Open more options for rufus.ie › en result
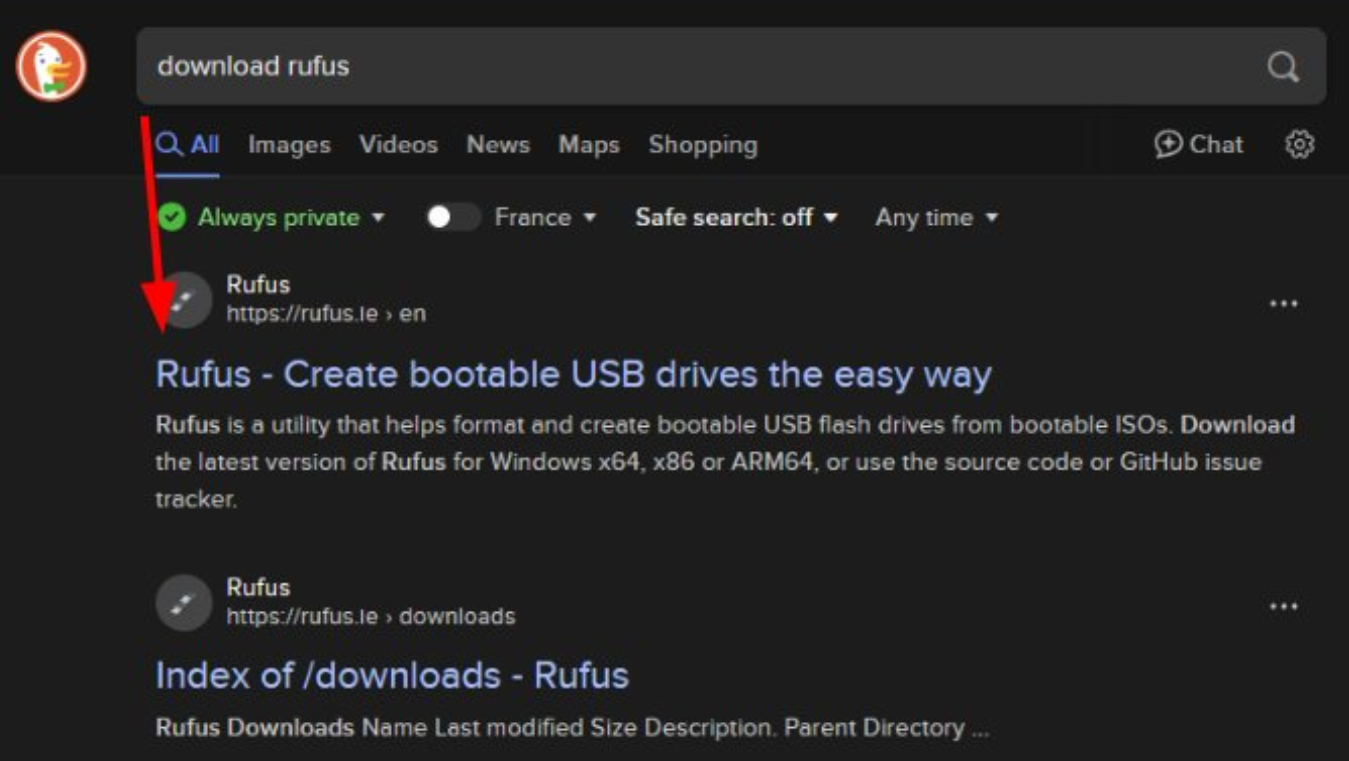 pyautogui.click(x=1283, y=304)
